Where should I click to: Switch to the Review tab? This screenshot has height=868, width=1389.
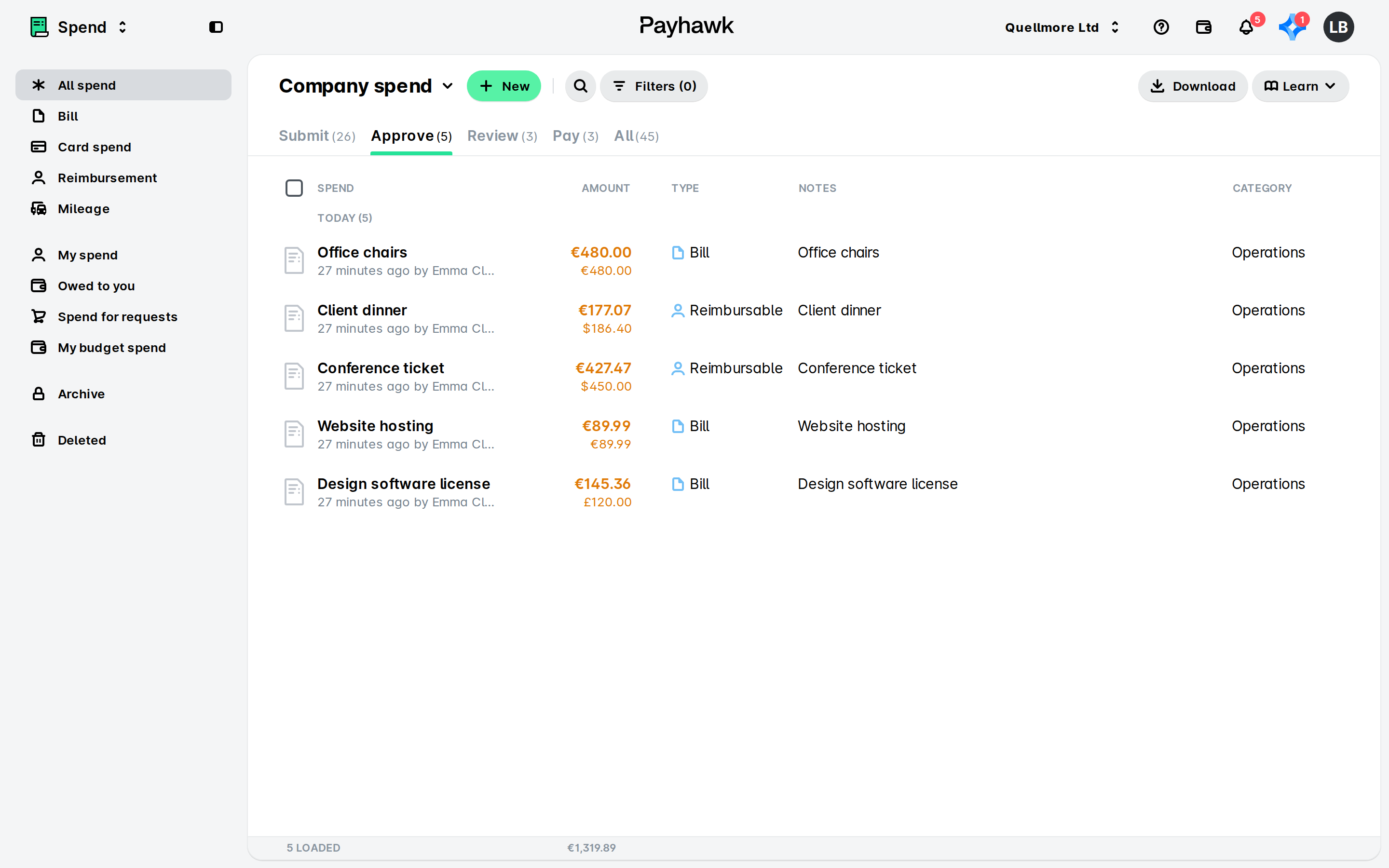click(502, 136)
